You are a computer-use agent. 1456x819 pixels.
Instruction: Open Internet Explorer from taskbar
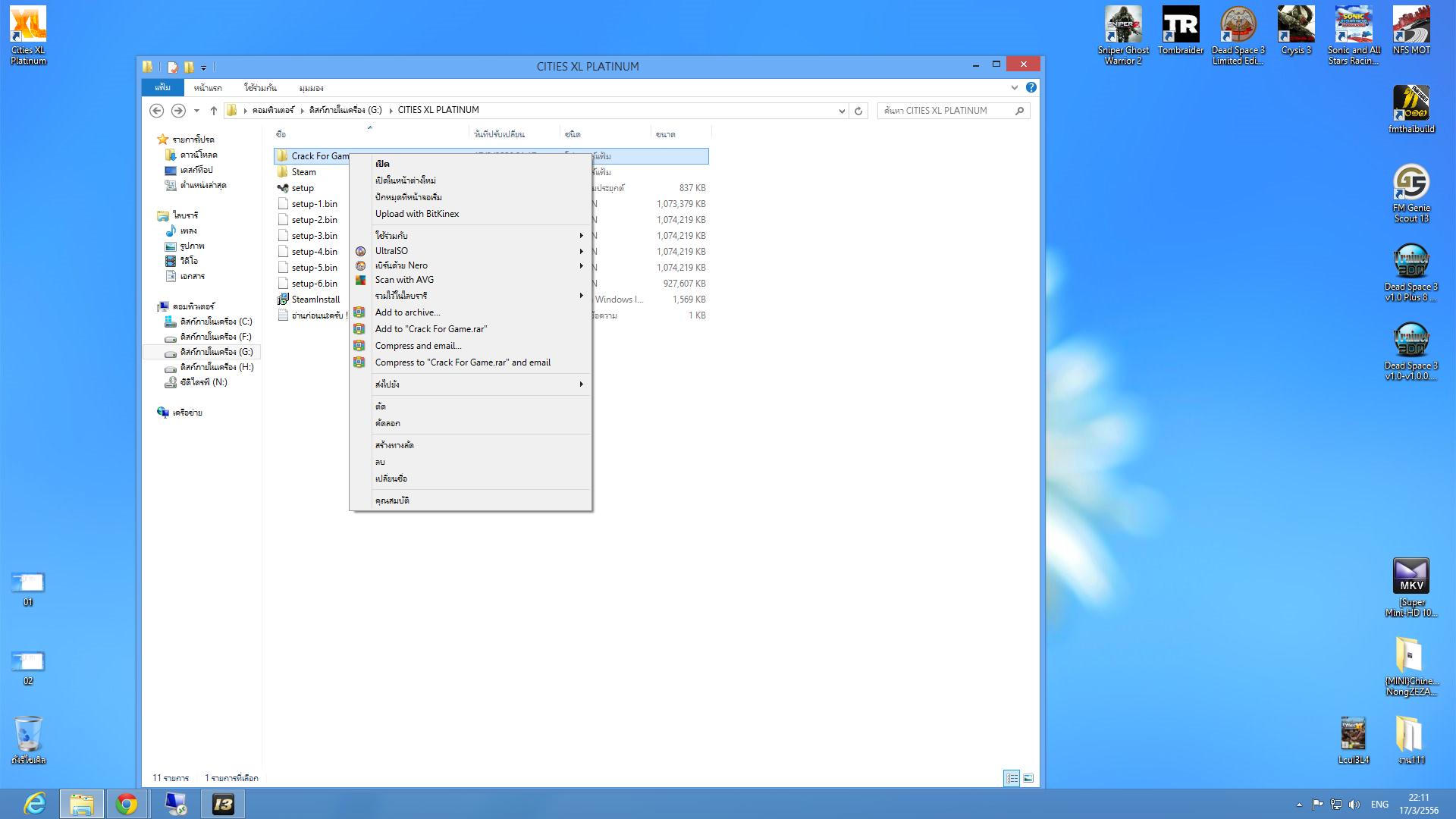coord(34,804)
